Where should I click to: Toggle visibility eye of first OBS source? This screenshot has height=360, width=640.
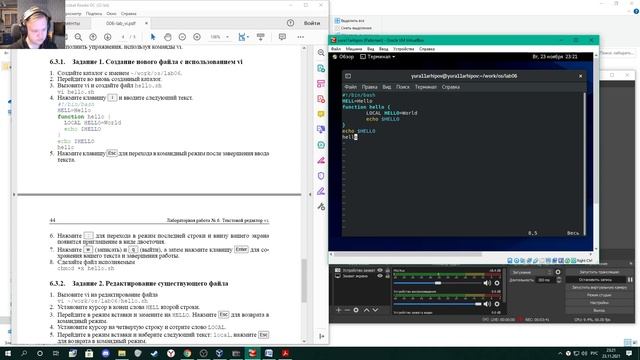pos(380,270)
